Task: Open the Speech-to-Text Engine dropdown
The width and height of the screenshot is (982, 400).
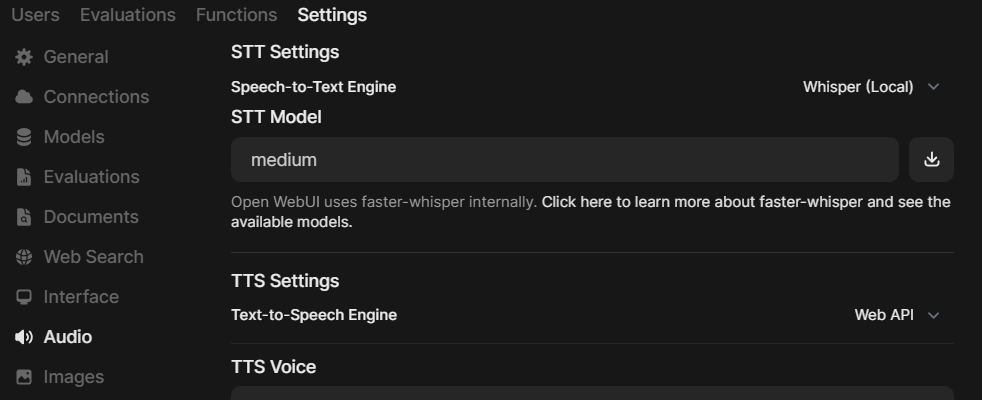Action: click(870, 87)
